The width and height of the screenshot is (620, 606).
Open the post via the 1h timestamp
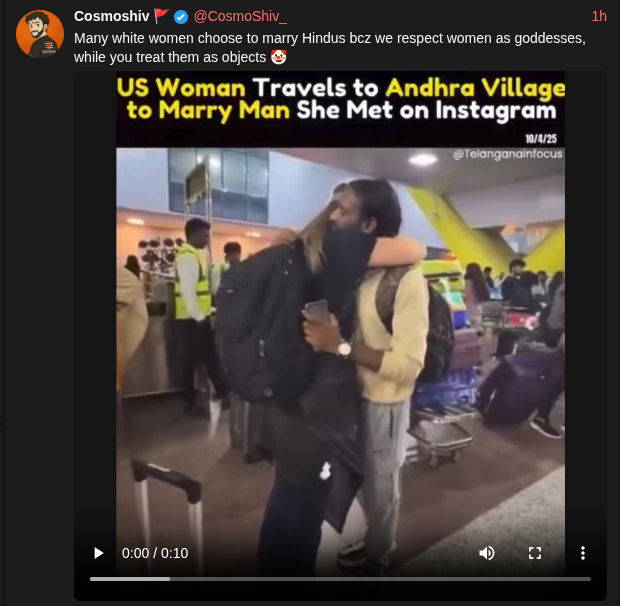(x=599, y=16)
